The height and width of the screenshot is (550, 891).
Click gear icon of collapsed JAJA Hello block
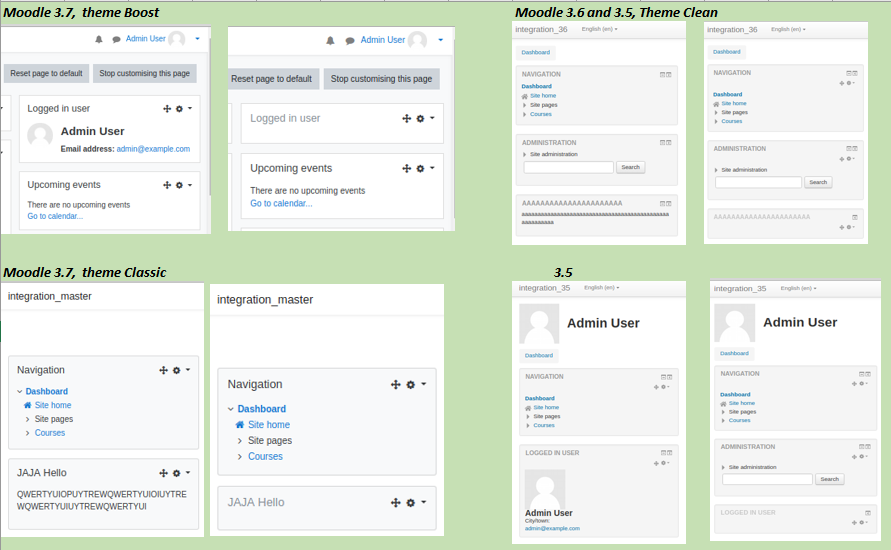411,502
